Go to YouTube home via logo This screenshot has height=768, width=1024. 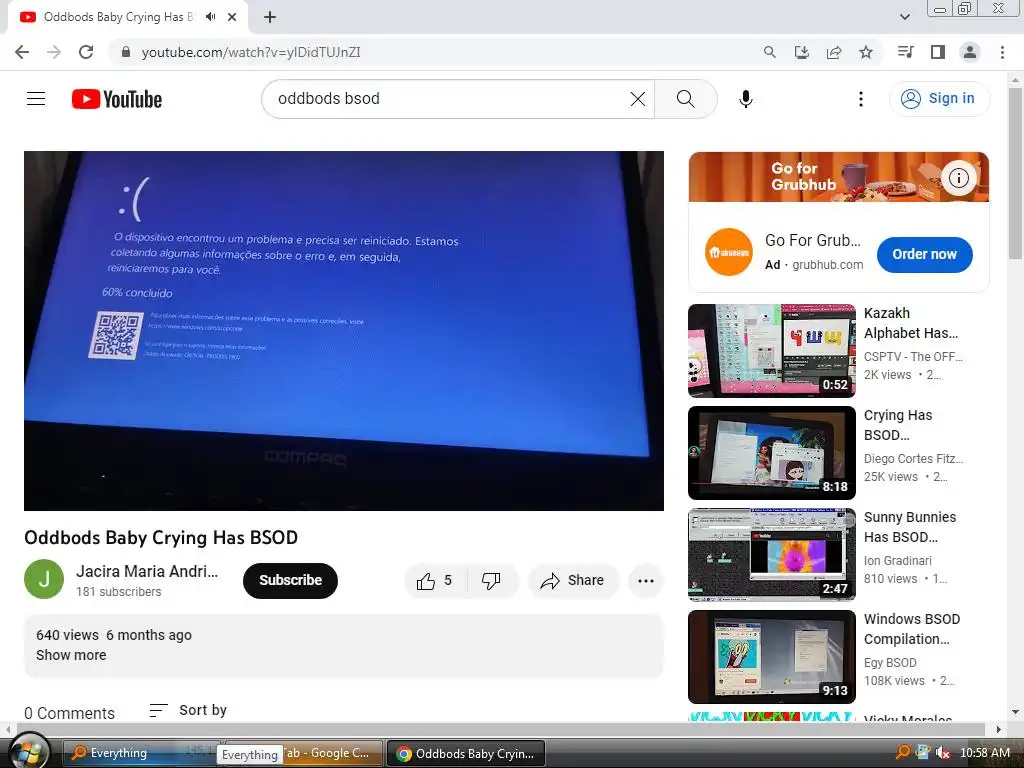click(x=117, y=99)
